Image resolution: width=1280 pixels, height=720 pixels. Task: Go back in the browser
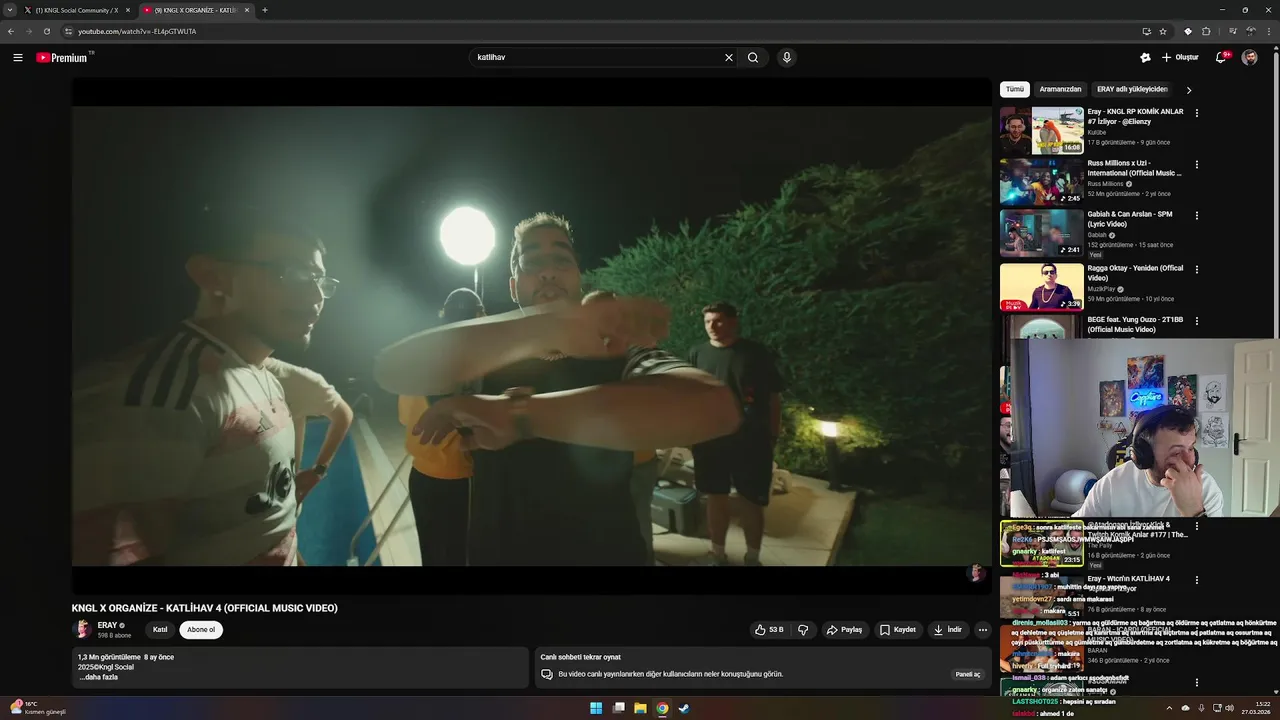tap(11, 31)
